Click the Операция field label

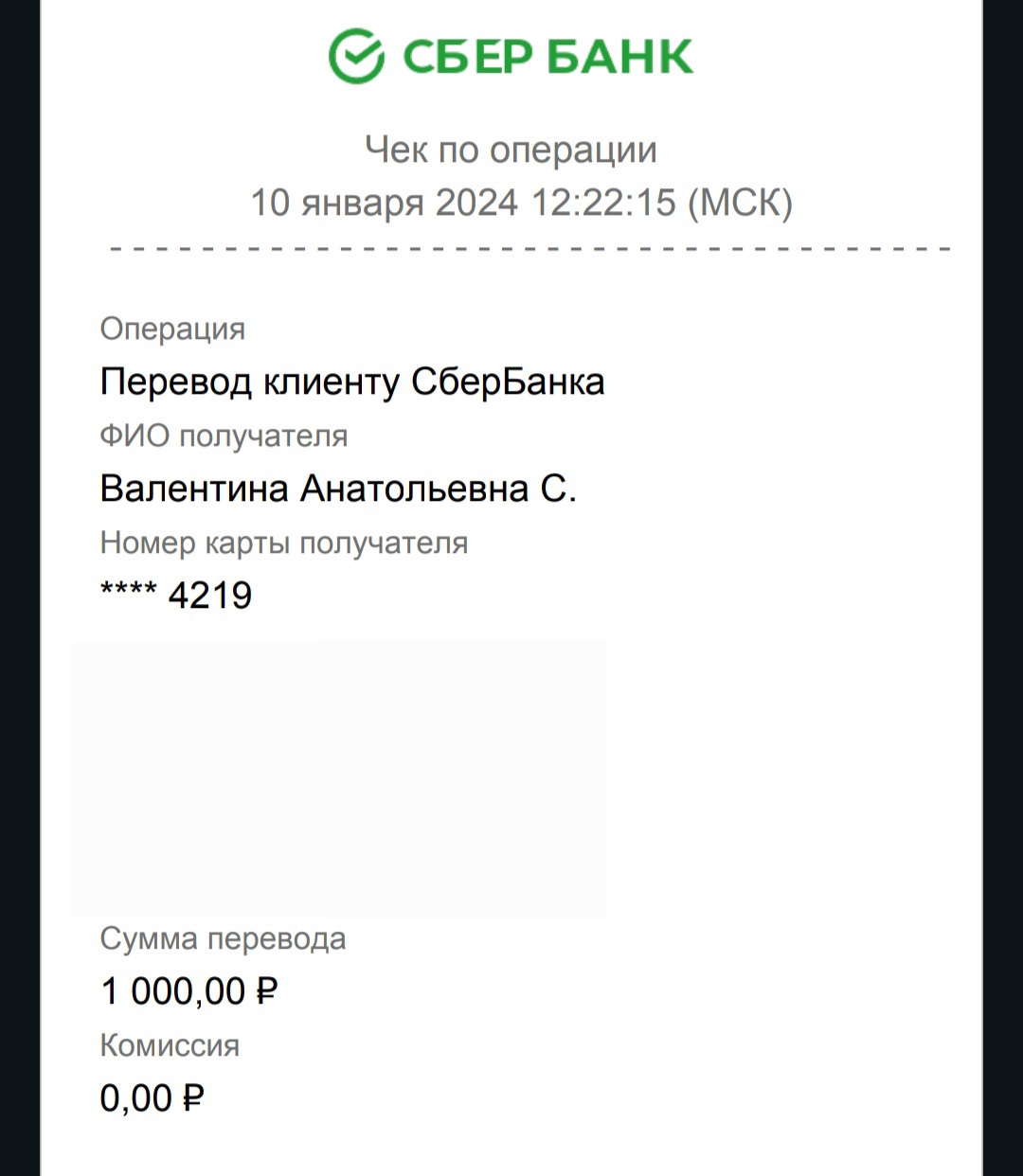click(172, 330)
